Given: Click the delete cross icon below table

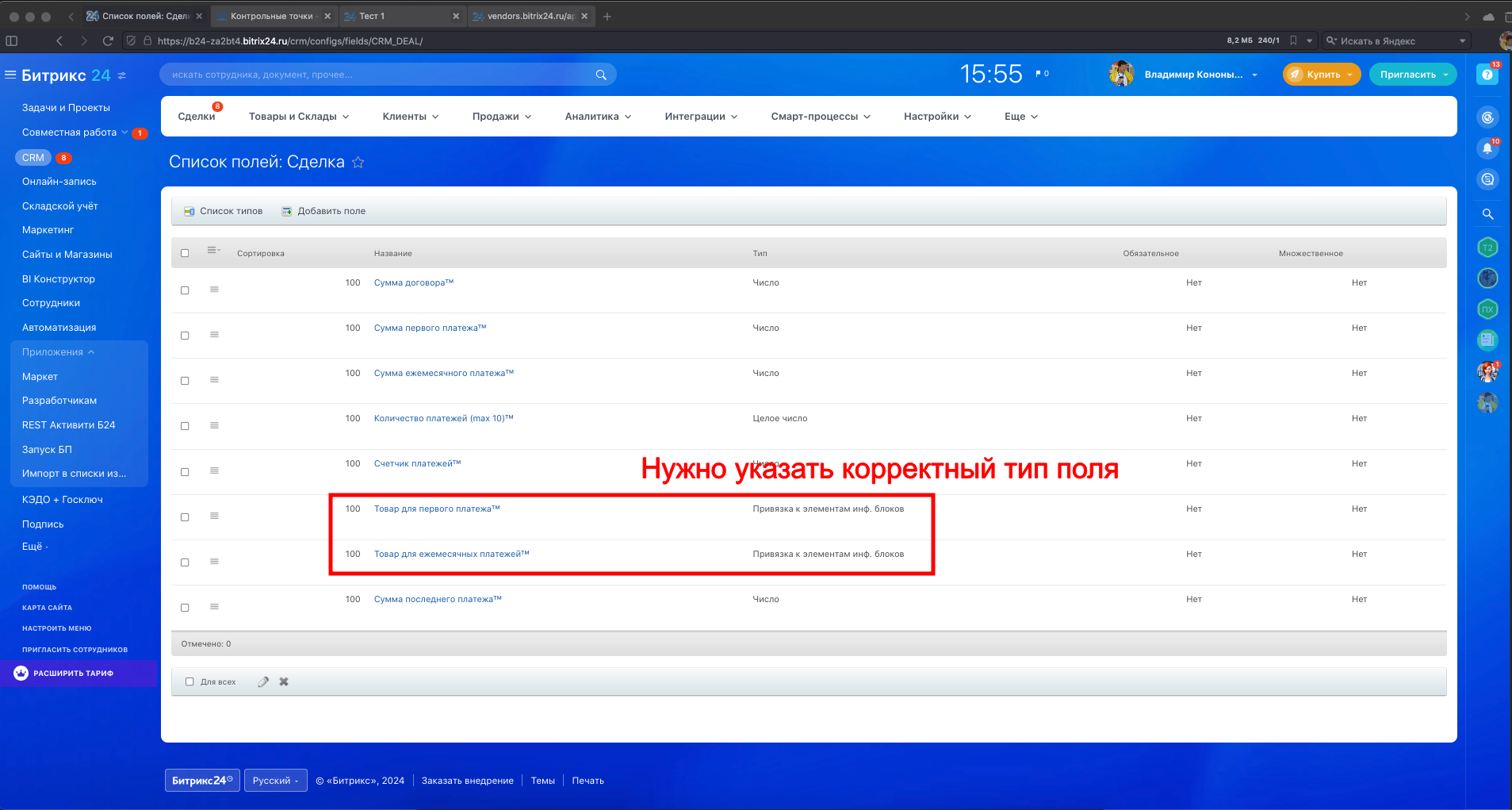Looking at the screenshot, I should tap(284, 681).
